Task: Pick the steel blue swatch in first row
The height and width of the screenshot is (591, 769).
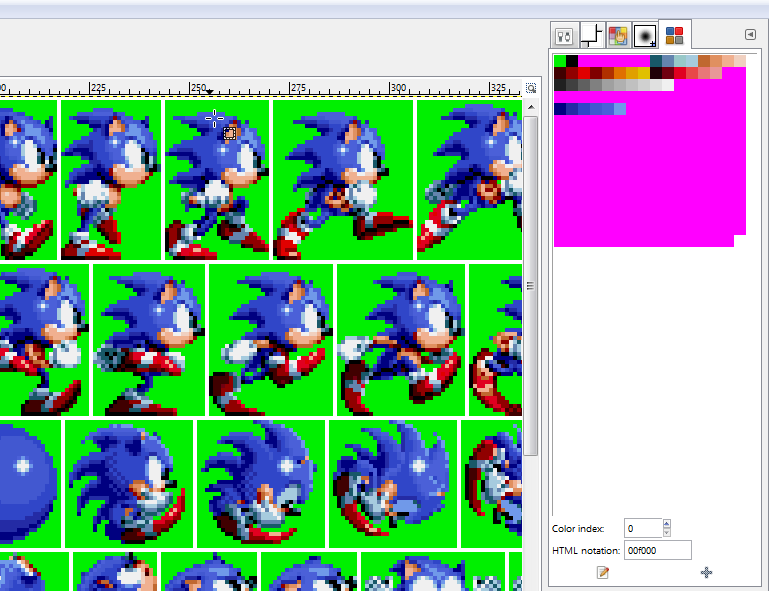Action: (668, 61)
